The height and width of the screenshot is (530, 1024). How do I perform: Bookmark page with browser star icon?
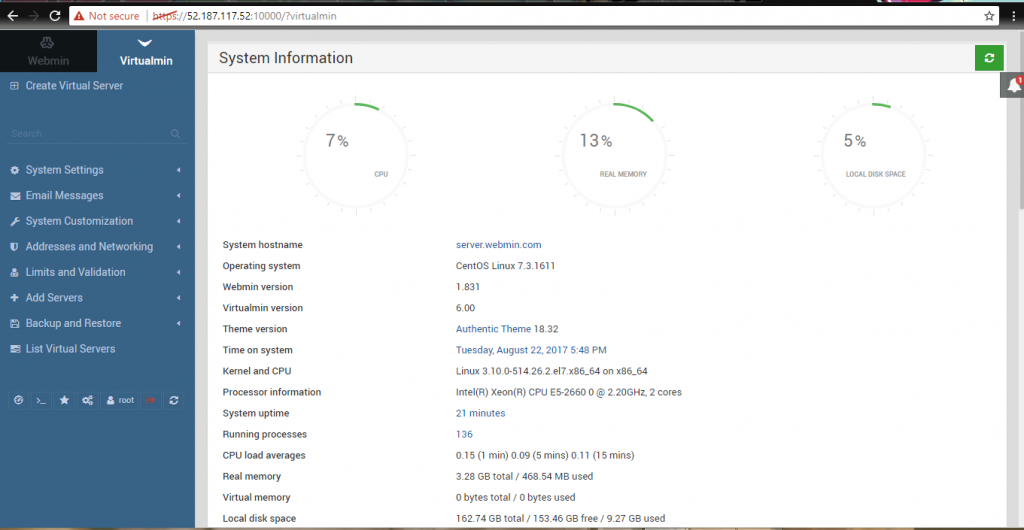(989, 16)
